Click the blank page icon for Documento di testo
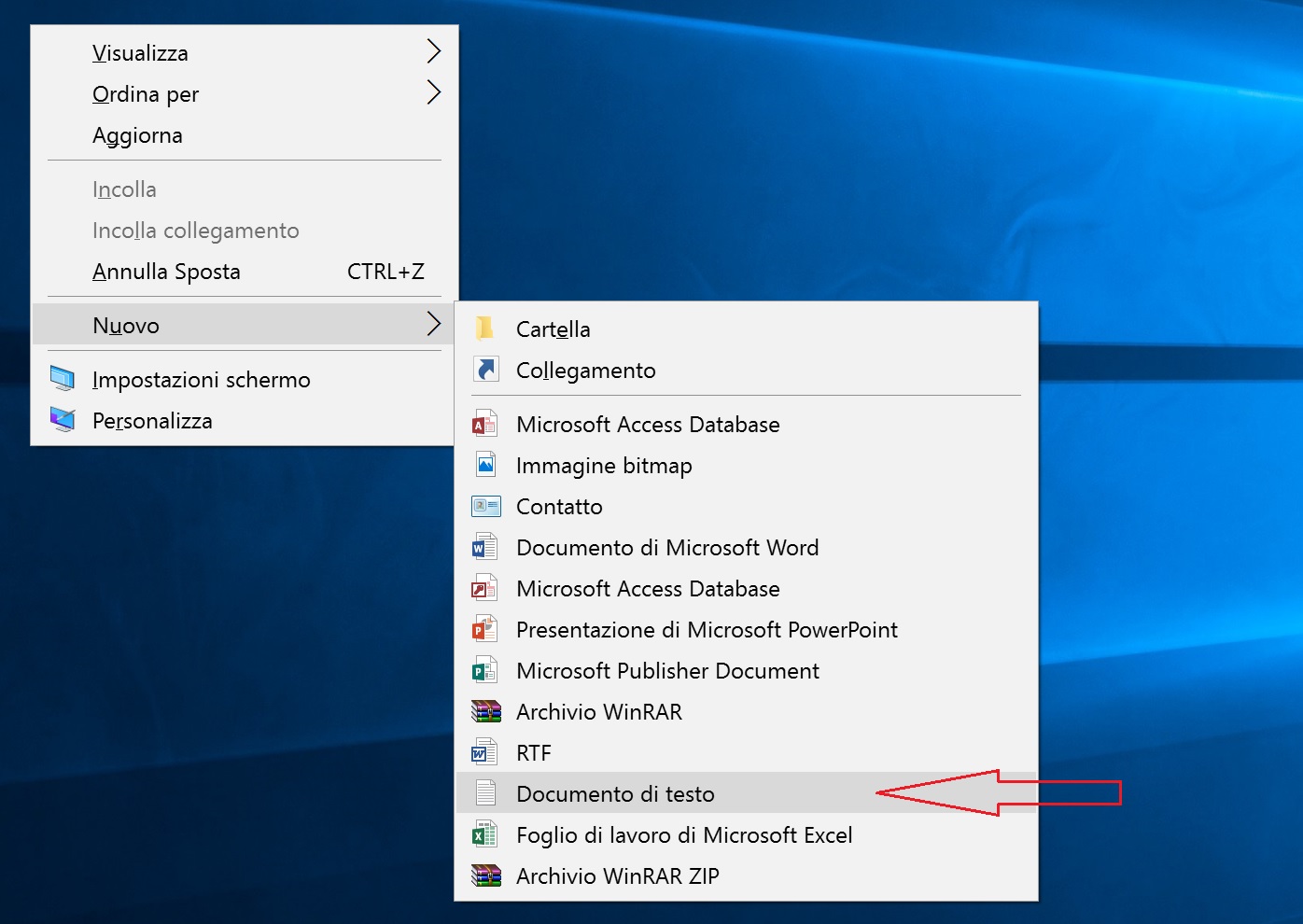 tap(485, 793)
